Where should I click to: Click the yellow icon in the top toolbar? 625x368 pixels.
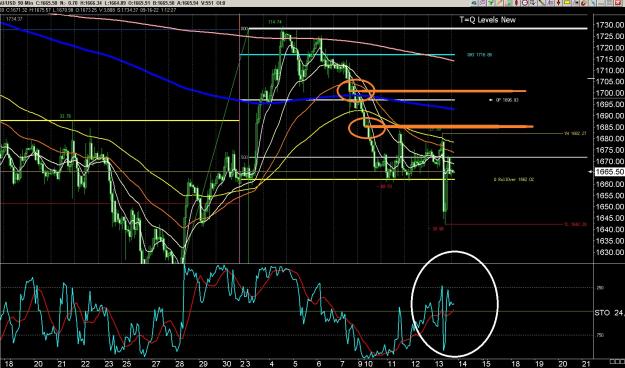click(x=567, y=3)
